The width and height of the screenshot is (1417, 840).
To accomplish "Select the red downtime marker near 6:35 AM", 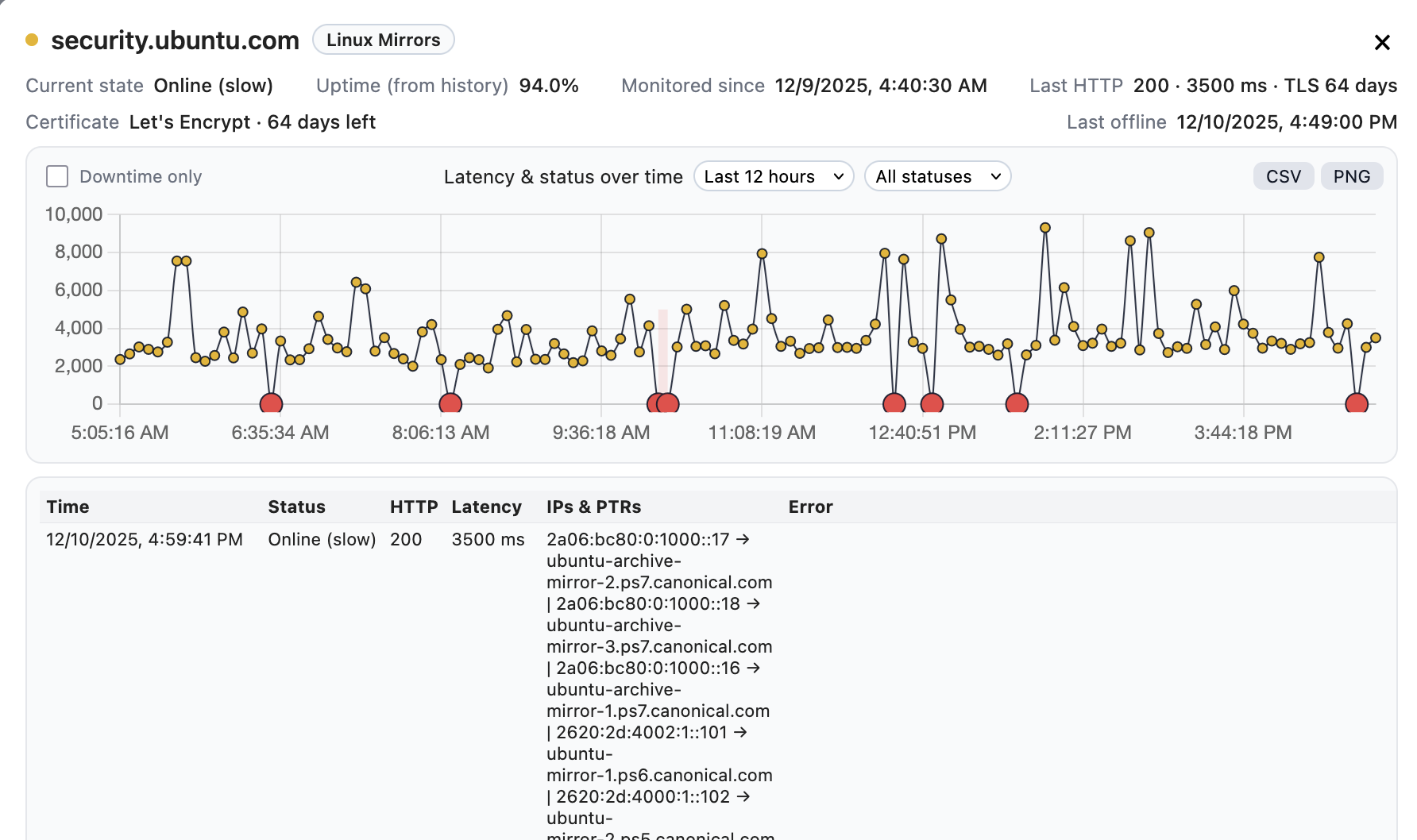I will [272, 403].
